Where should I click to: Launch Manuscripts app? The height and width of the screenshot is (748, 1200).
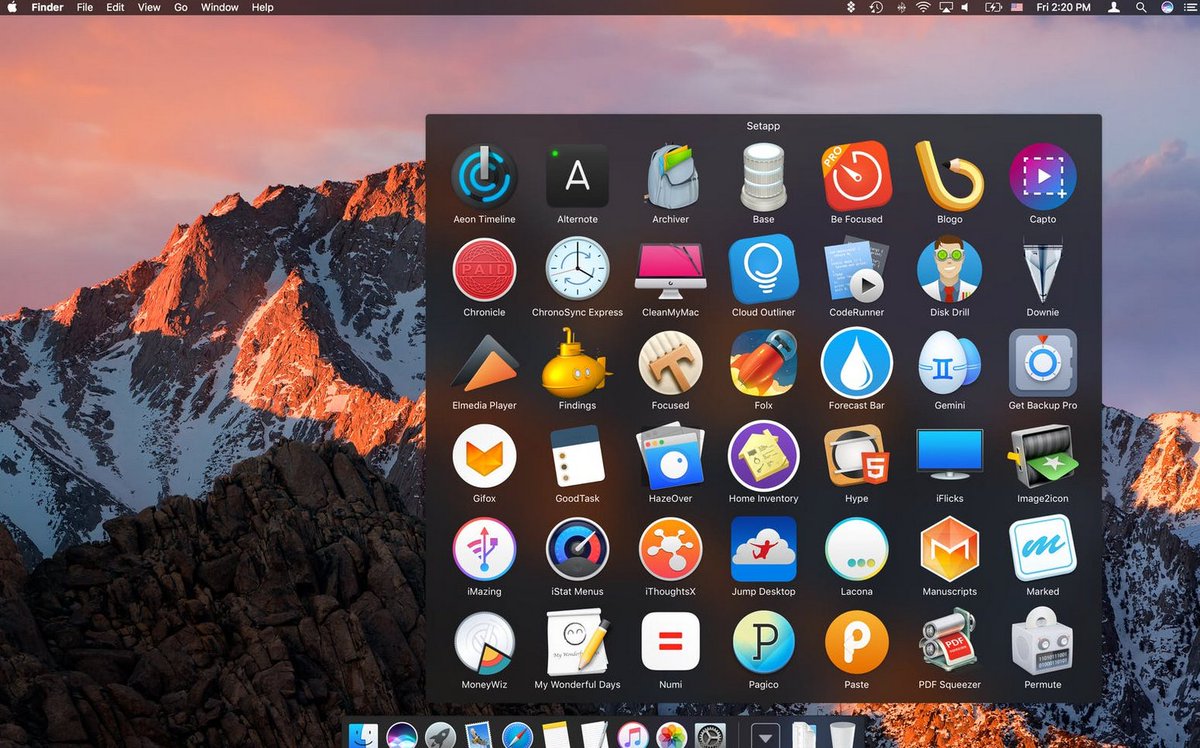(x=949, y=549)
